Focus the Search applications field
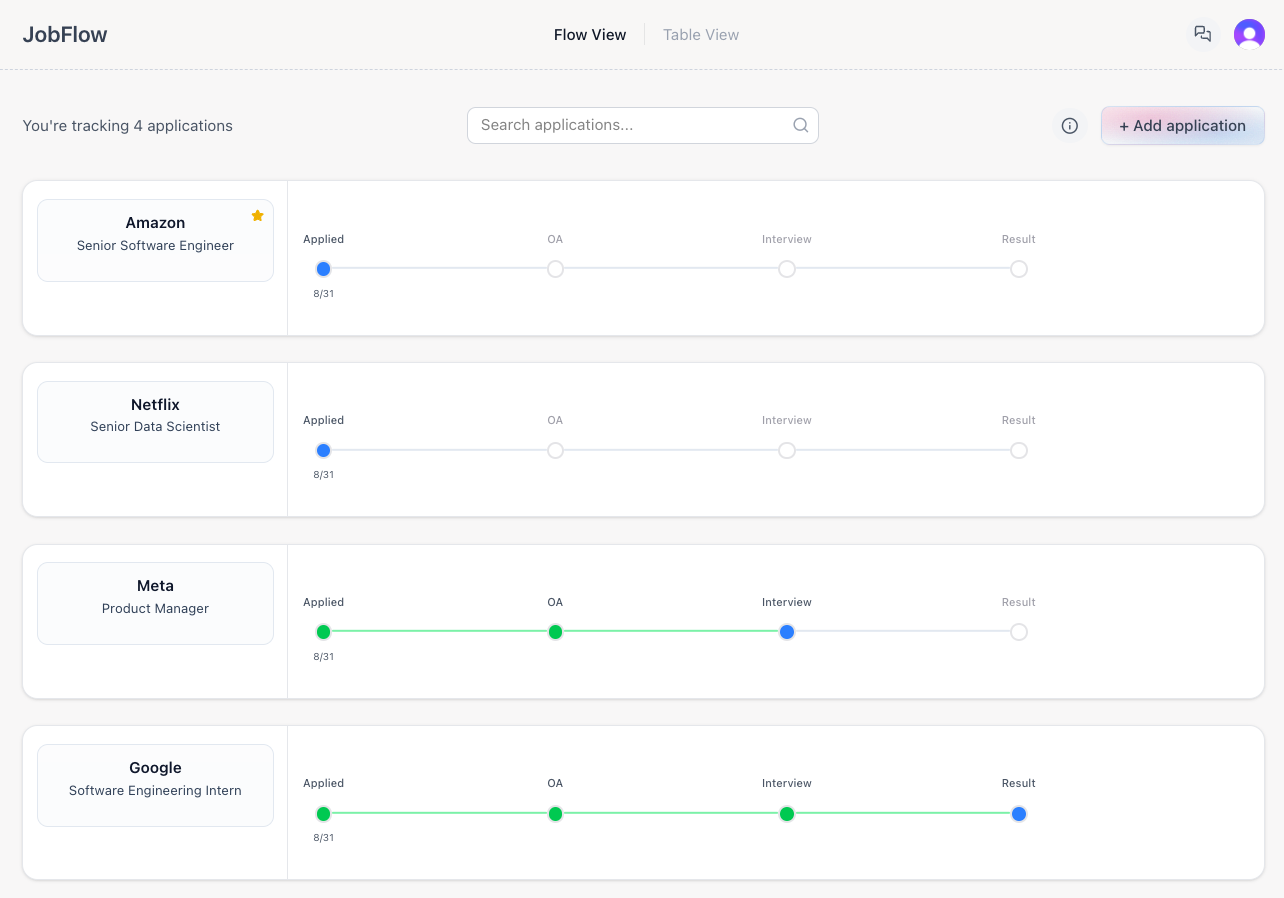 (x=630, y=126)
